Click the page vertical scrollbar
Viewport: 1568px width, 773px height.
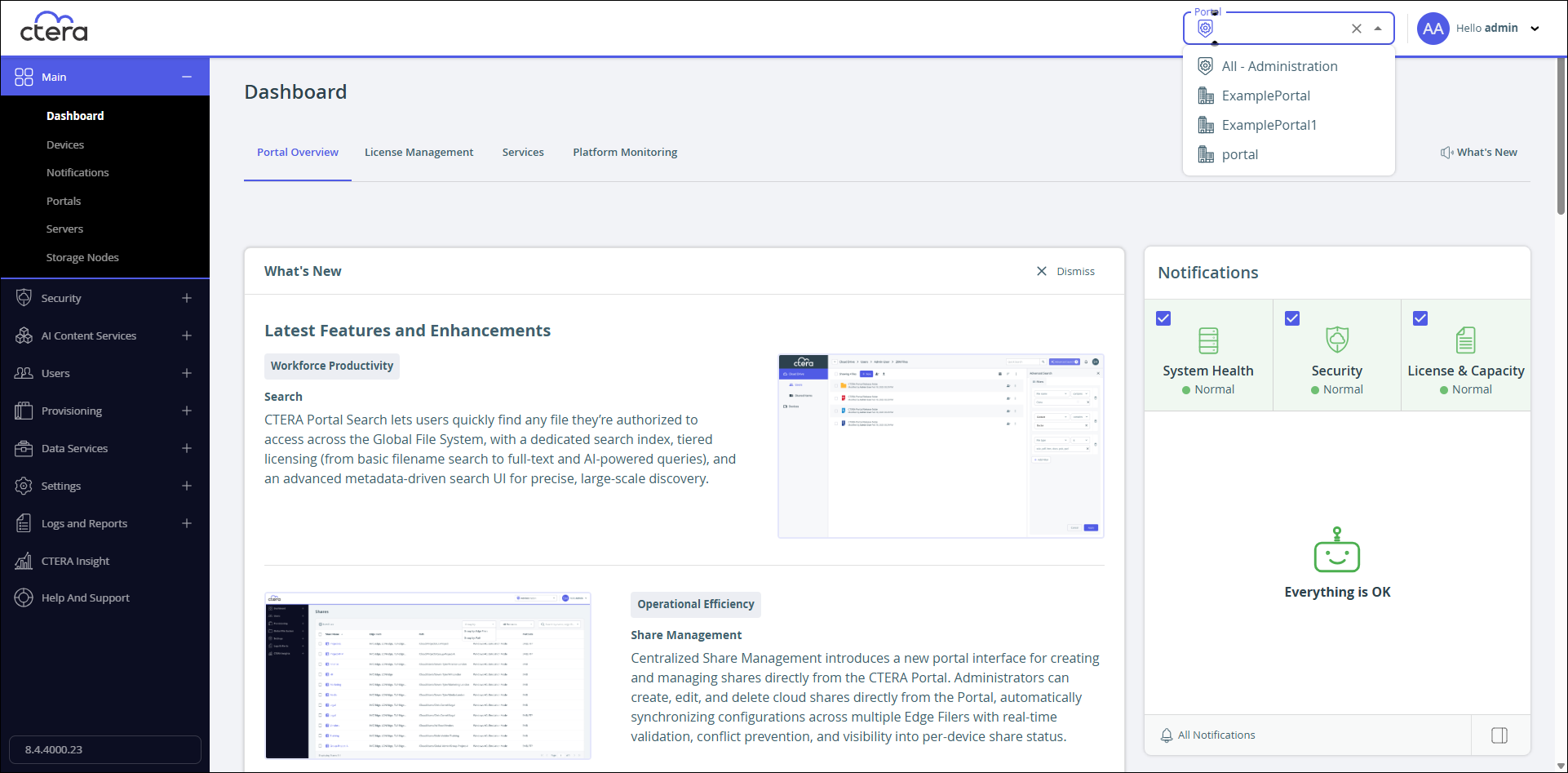pos(1561,135)
